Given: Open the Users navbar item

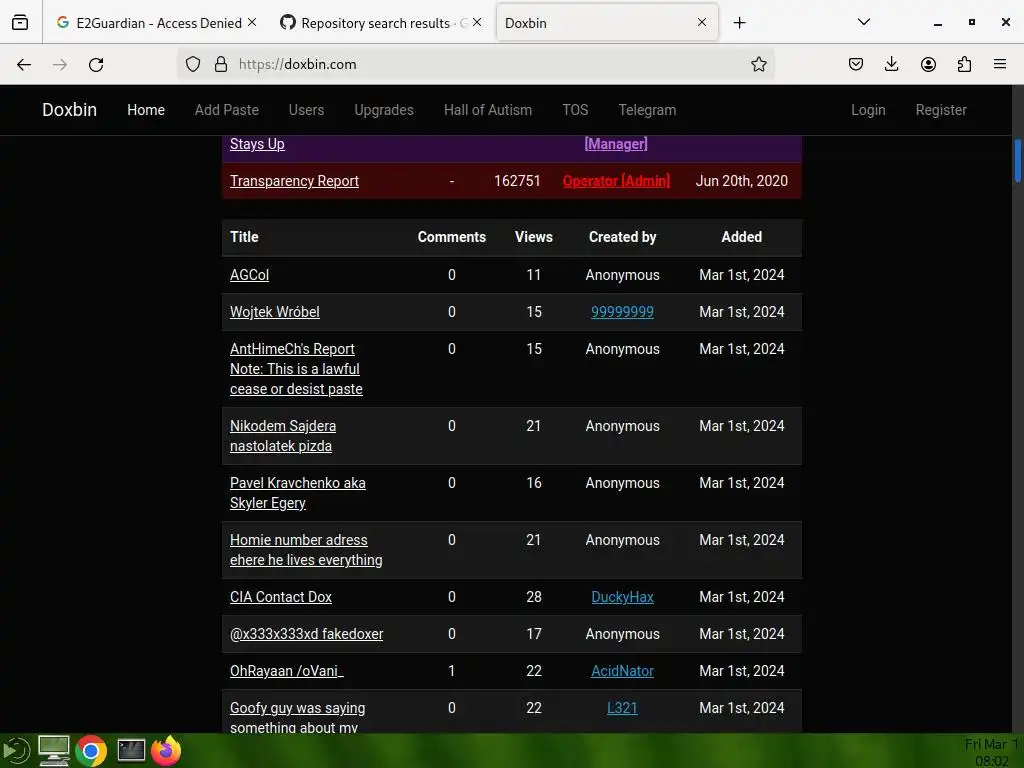Looking at the screenshot, I should point(306,110).
